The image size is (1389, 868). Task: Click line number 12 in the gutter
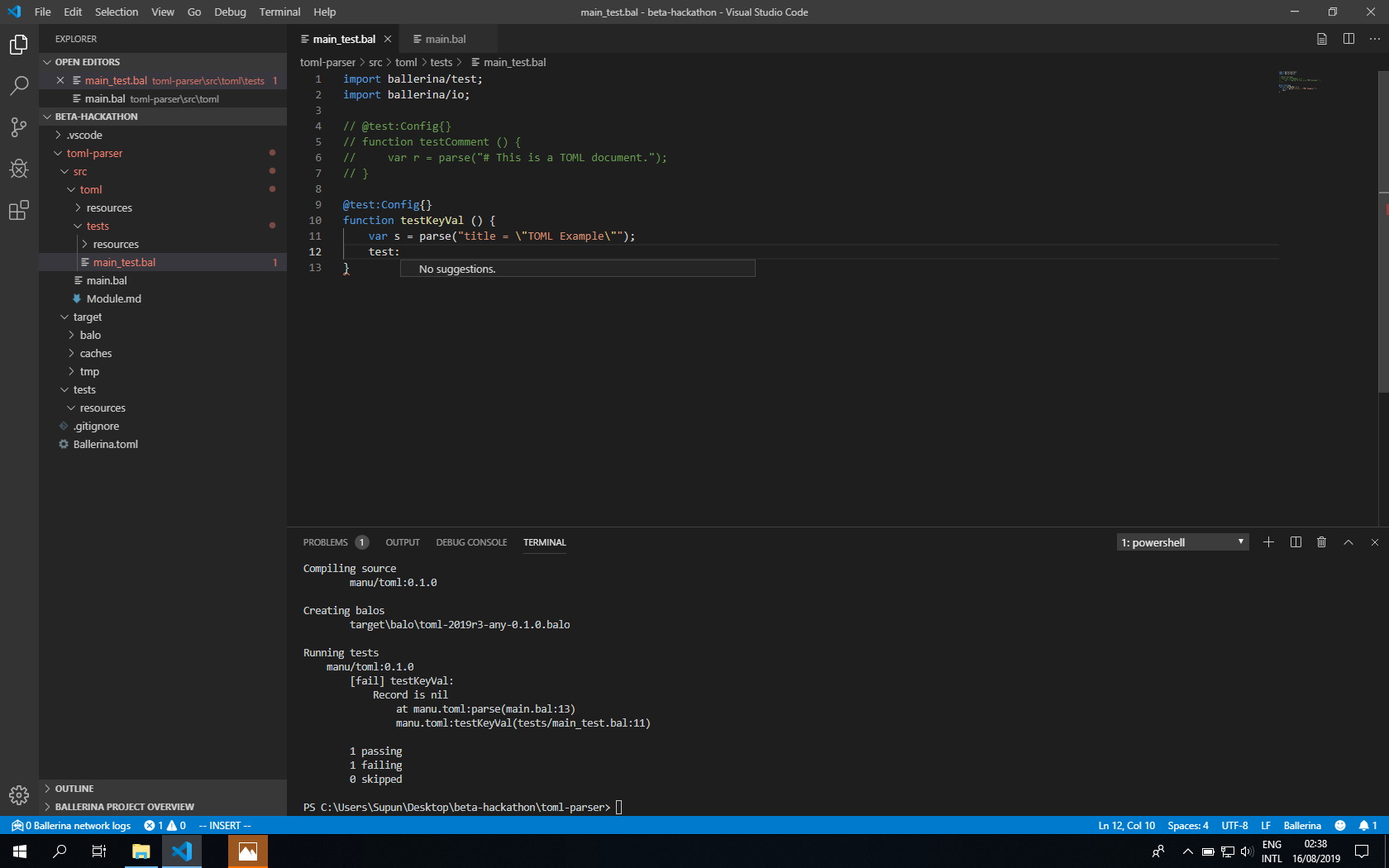coord(315,251)
